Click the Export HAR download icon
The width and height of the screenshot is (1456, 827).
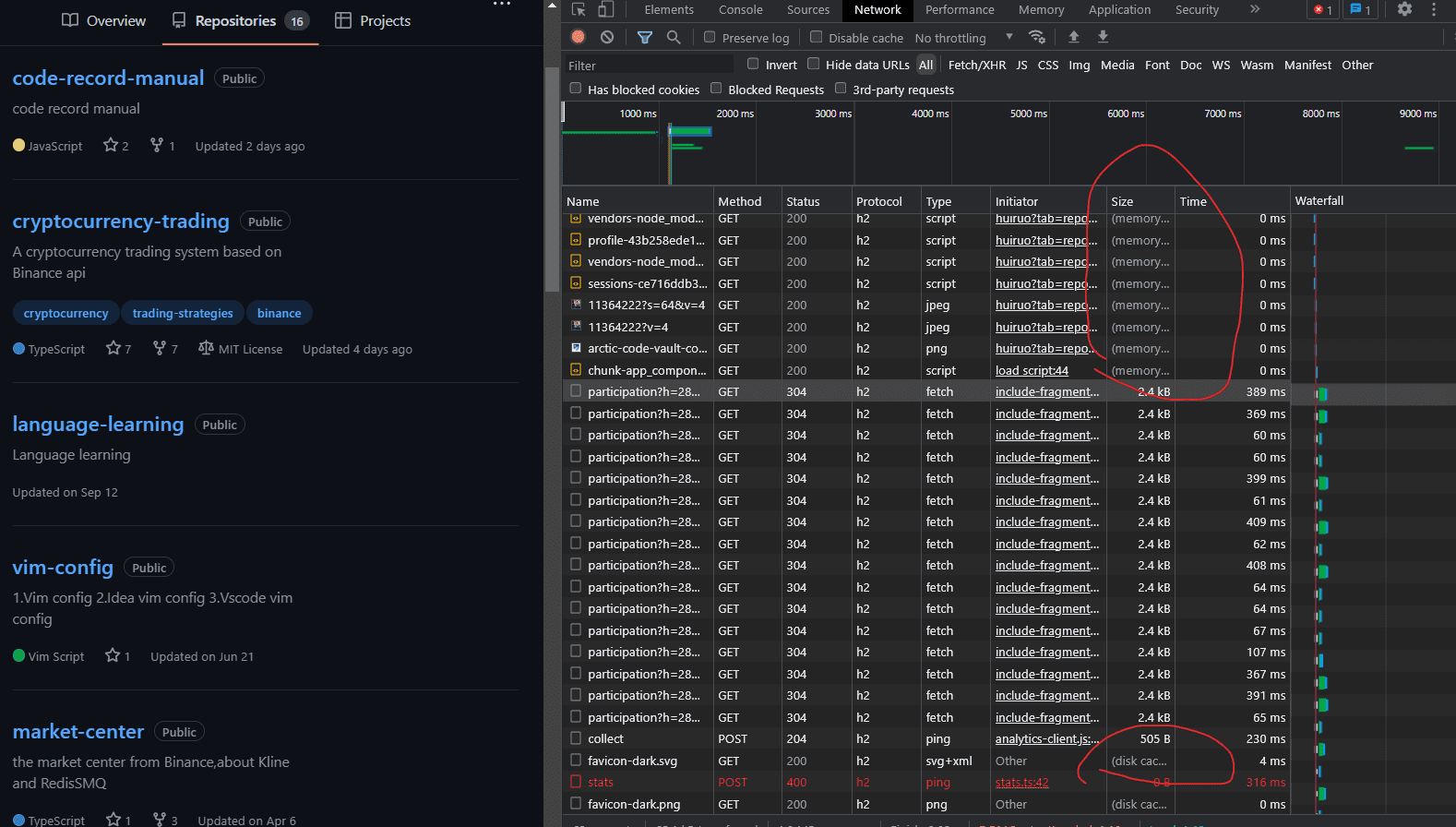1103,37
